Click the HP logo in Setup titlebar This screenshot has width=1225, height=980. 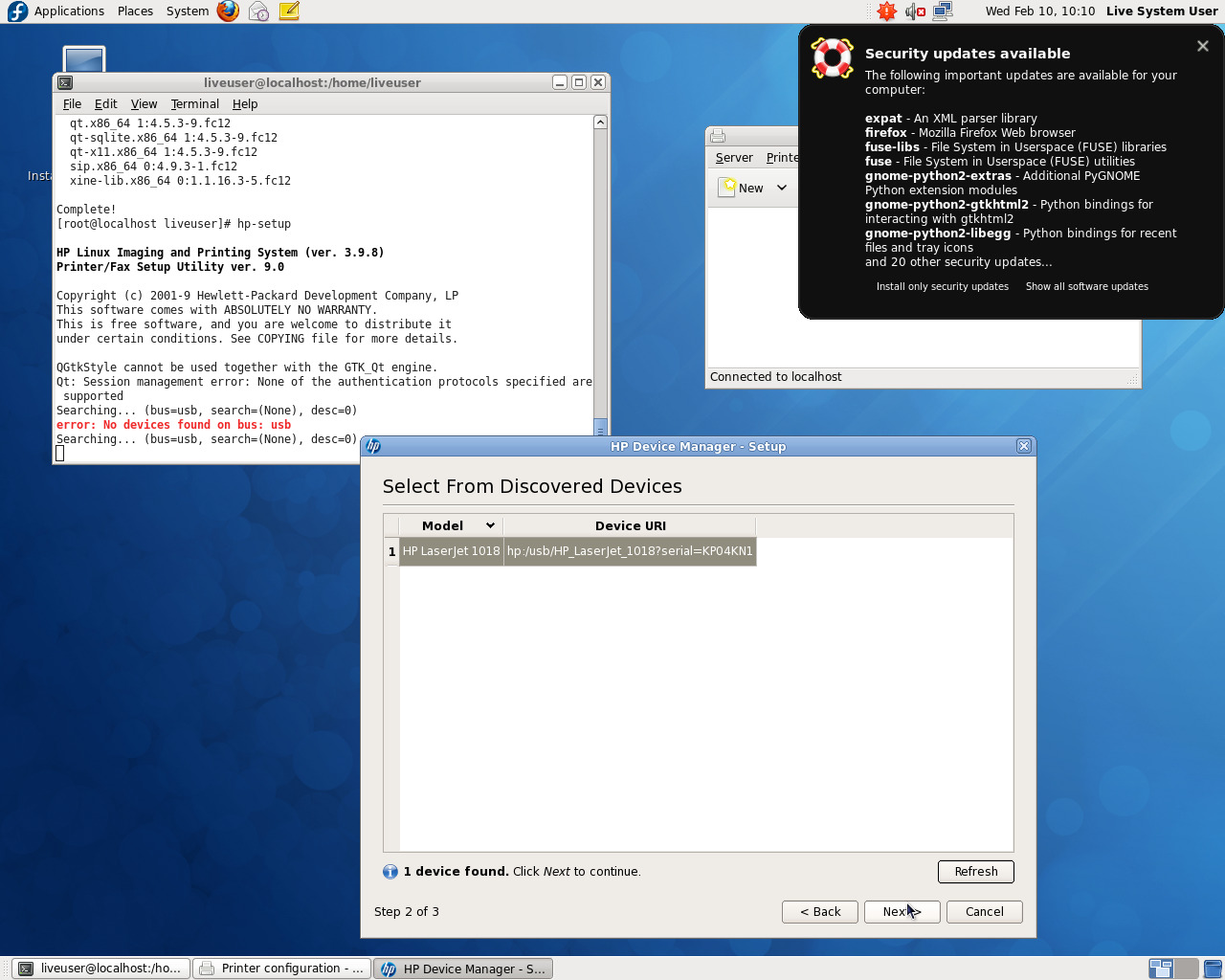coord(373,446)
